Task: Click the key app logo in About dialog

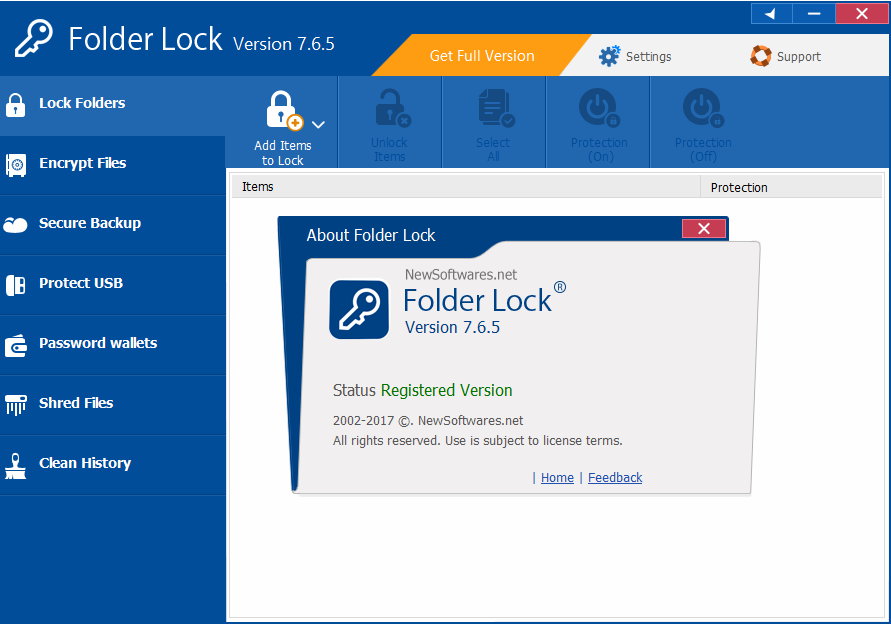Action: pyautogui.click(x=359, y=310)
